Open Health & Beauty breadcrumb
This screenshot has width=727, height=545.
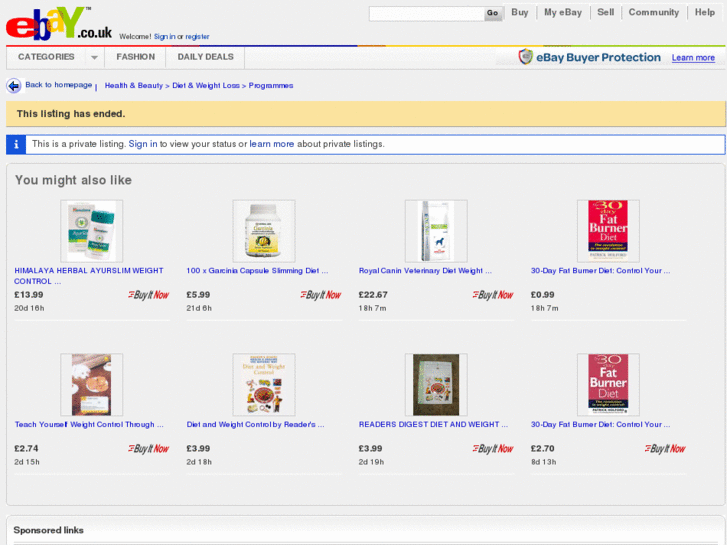(134, 86)
